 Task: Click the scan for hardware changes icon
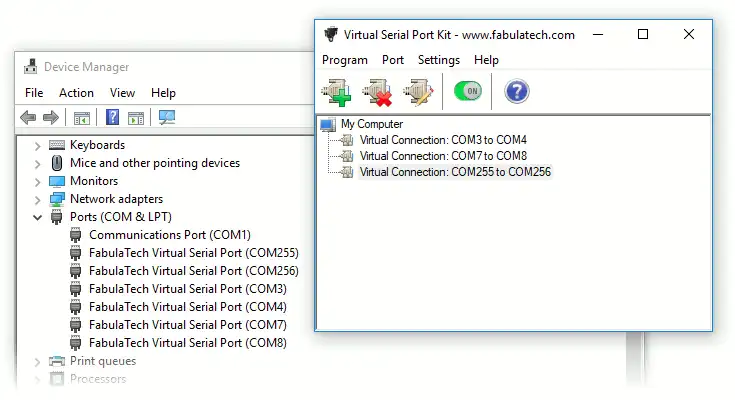click(x=167, y=118)
